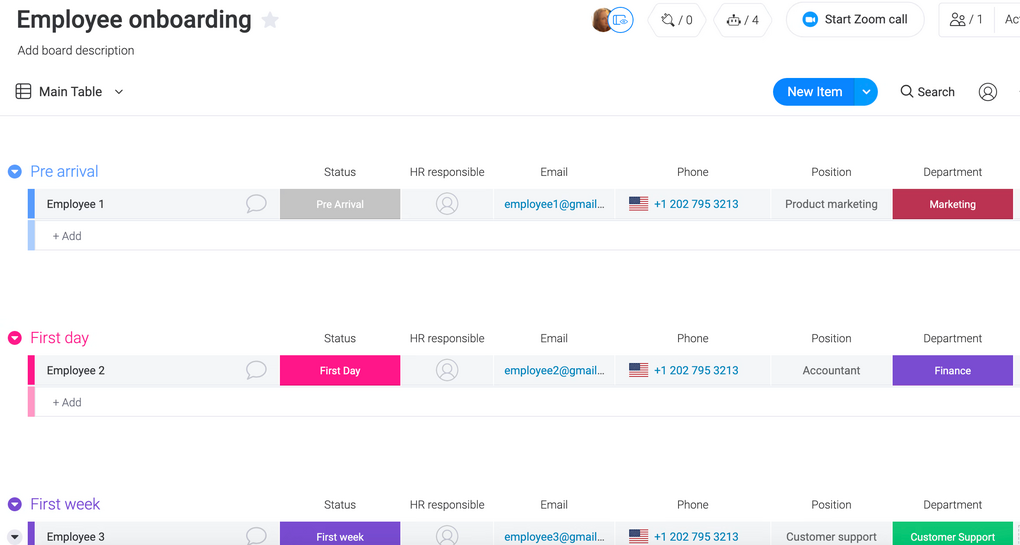
Task: Collapse the Pre arrival group
Action: pyautogui.click(x=14, y=172)
